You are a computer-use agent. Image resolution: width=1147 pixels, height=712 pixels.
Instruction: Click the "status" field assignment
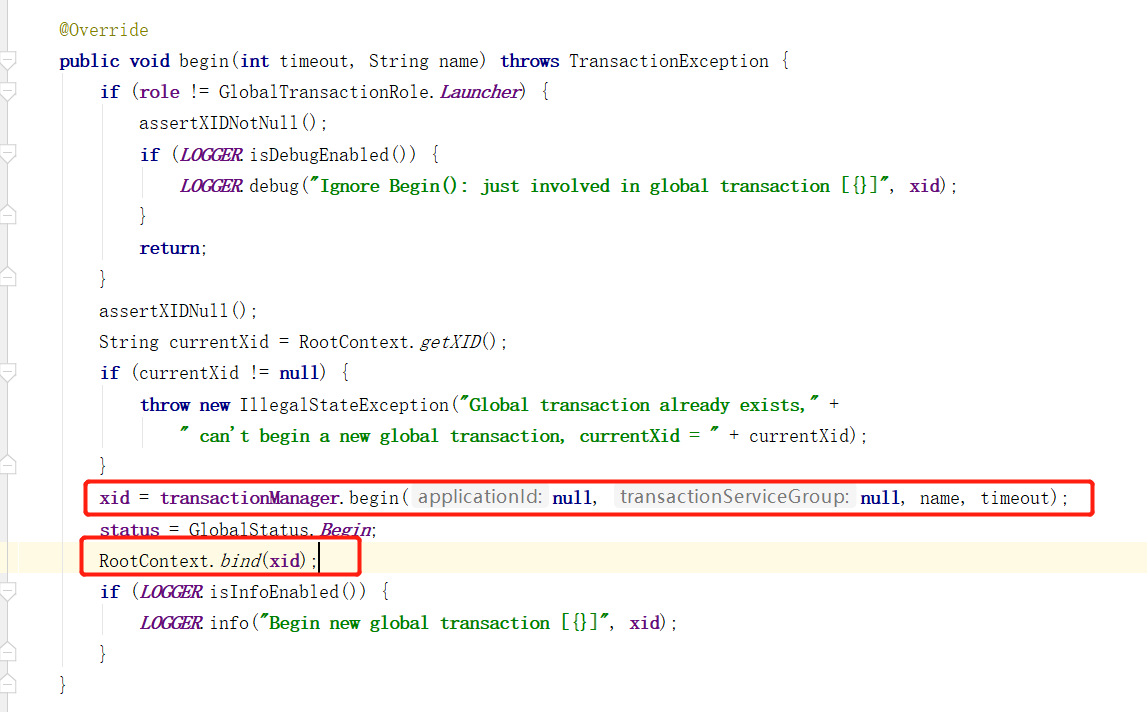tap(129, 530)
